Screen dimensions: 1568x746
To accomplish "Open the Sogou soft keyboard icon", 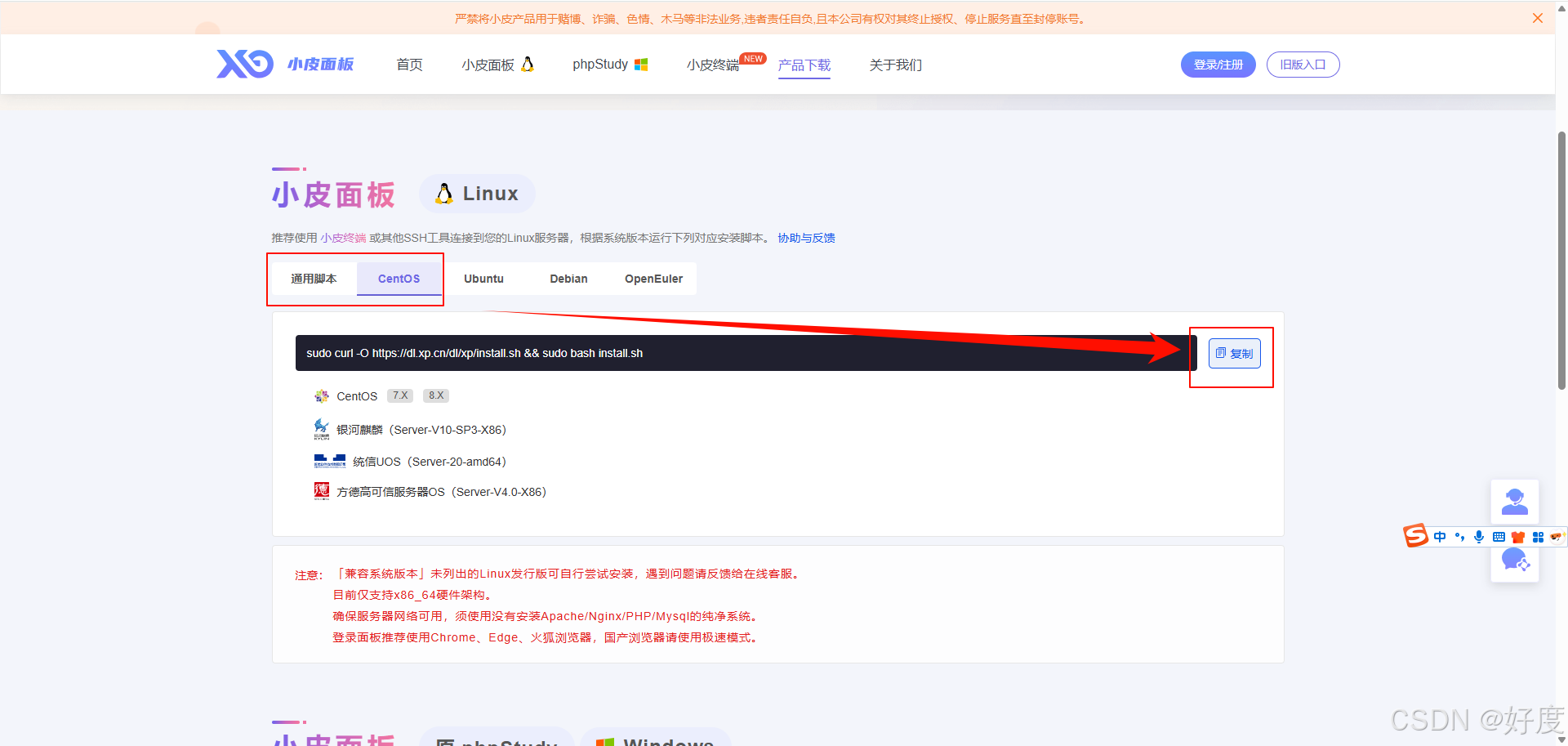I will [x=1499, y=537].
